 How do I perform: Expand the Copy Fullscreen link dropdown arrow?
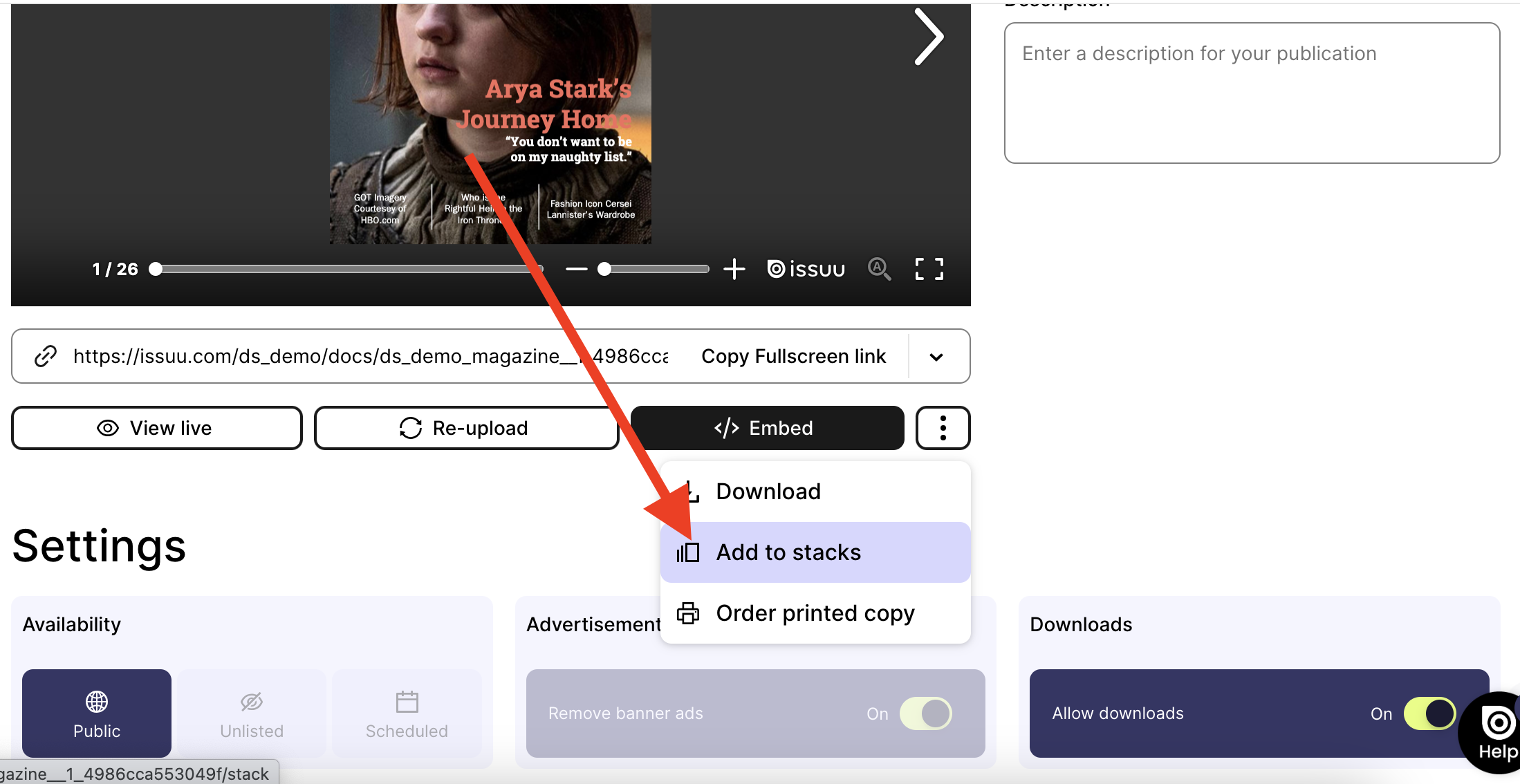click(936, 357)
